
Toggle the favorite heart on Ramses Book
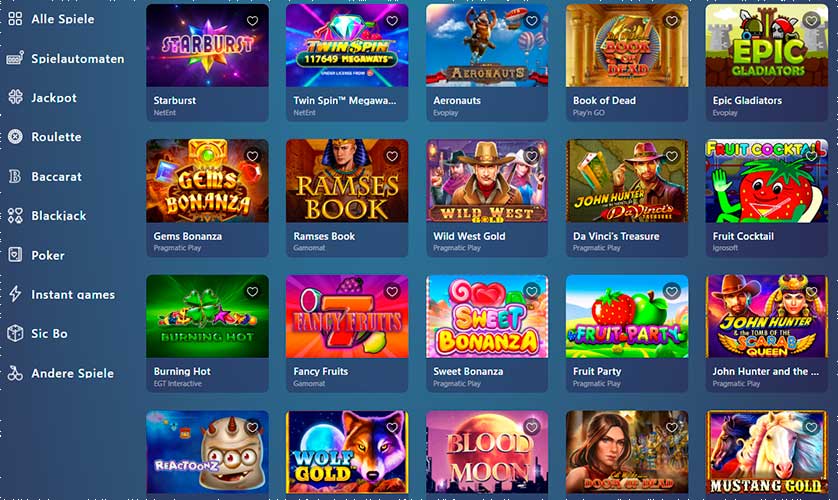392,156
